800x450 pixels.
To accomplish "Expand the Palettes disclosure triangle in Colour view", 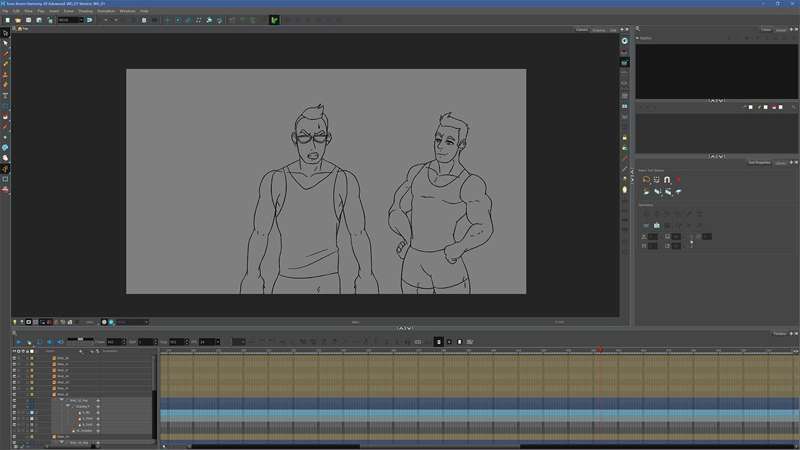I will pyautogui.click(x=638, y=38).
